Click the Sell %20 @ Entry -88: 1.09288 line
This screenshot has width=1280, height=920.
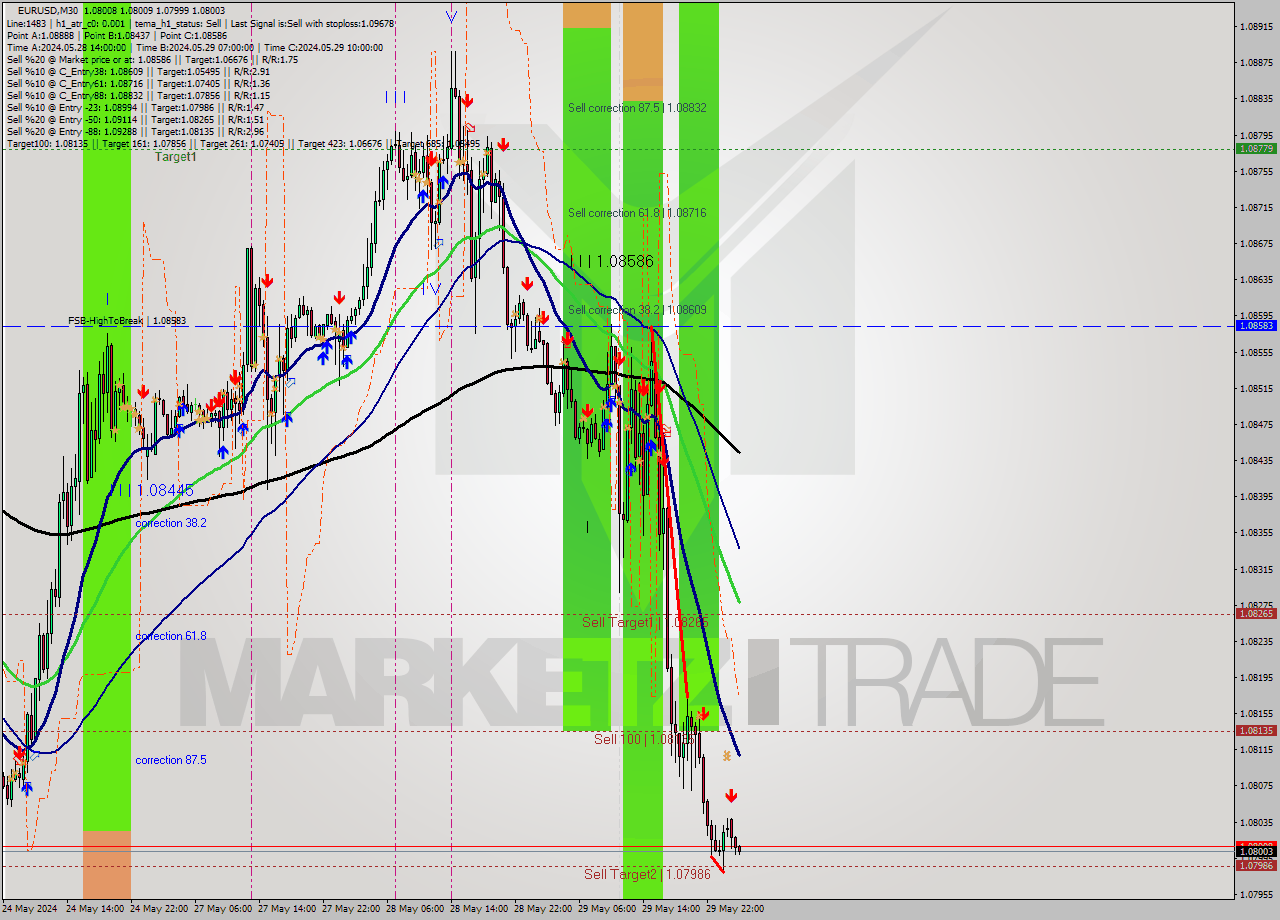(x=135, y=131)
